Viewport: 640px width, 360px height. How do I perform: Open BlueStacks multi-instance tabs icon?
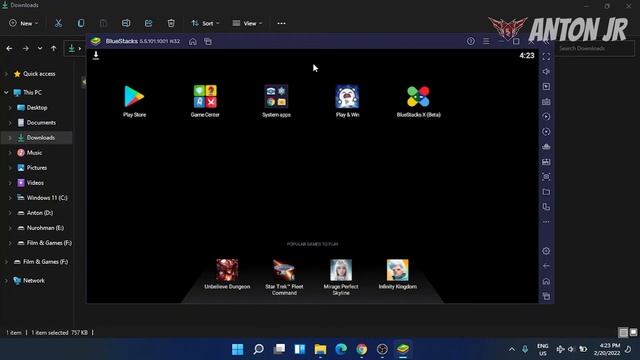[x=208, y=41]
